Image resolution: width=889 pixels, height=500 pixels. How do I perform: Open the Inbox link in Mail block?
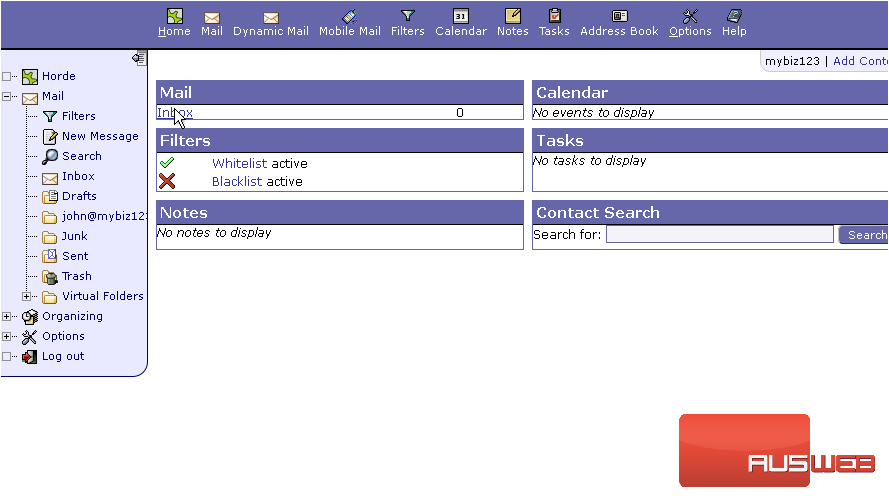coord(175,113)
